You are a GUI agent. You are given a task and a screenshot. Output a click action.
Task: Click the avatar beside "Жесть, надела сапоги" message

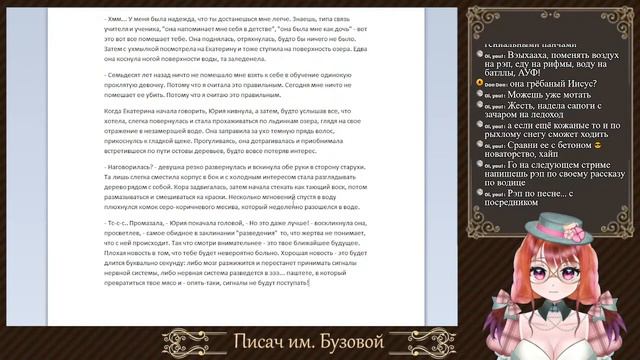click(x=480, y=105)
